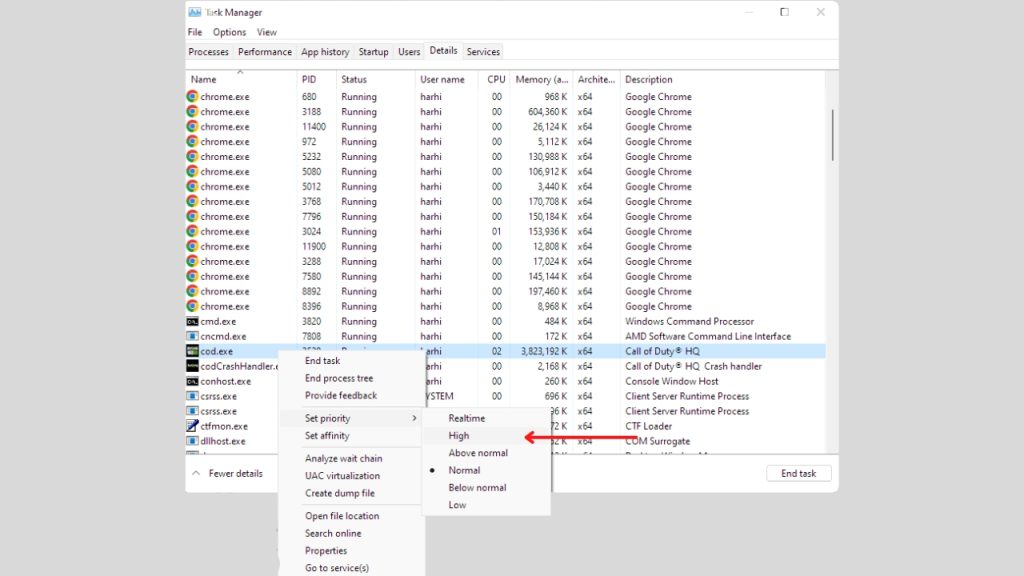Click the Task Manager title bar icon

tap(195, 12)
